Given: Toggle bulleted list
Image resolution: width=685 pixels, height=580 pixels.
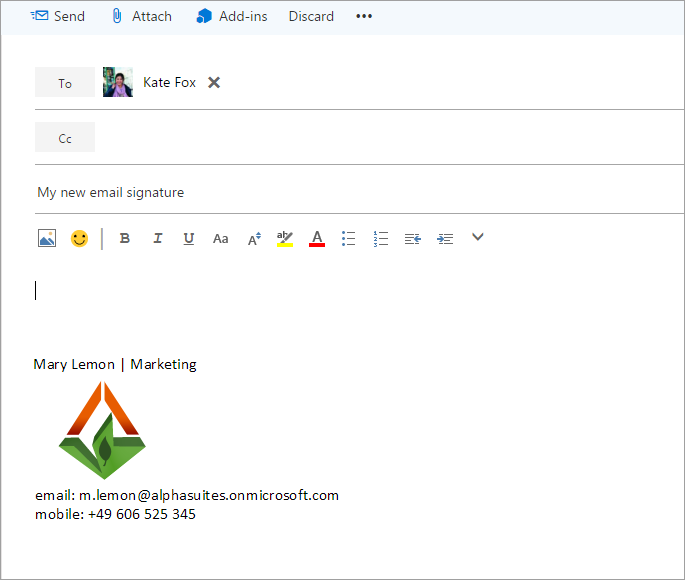Looking at the screenshot, I should (349, 238).
